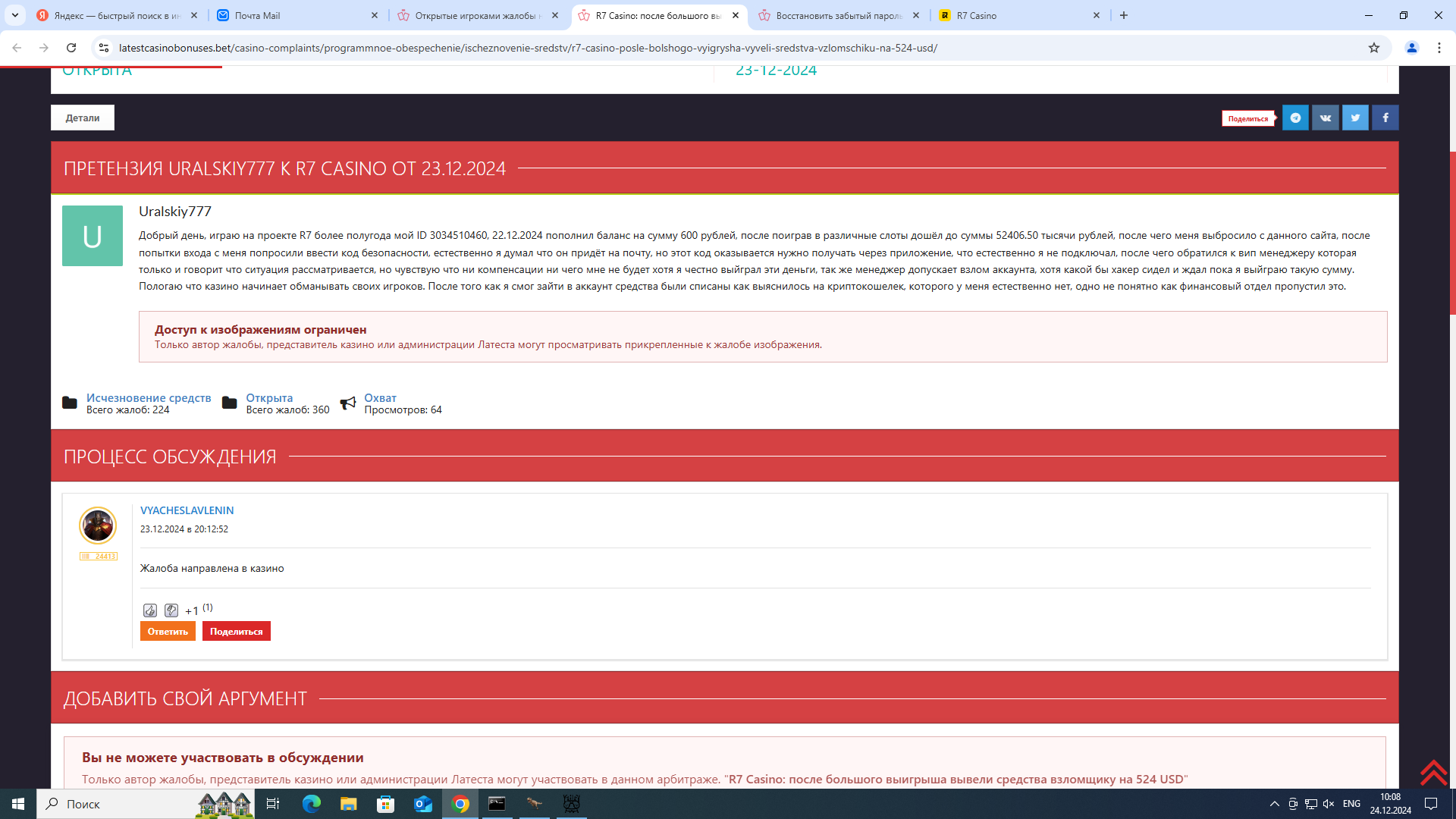
Task: Click the Windows search box Поиск
Action: (x=144, y=804)
